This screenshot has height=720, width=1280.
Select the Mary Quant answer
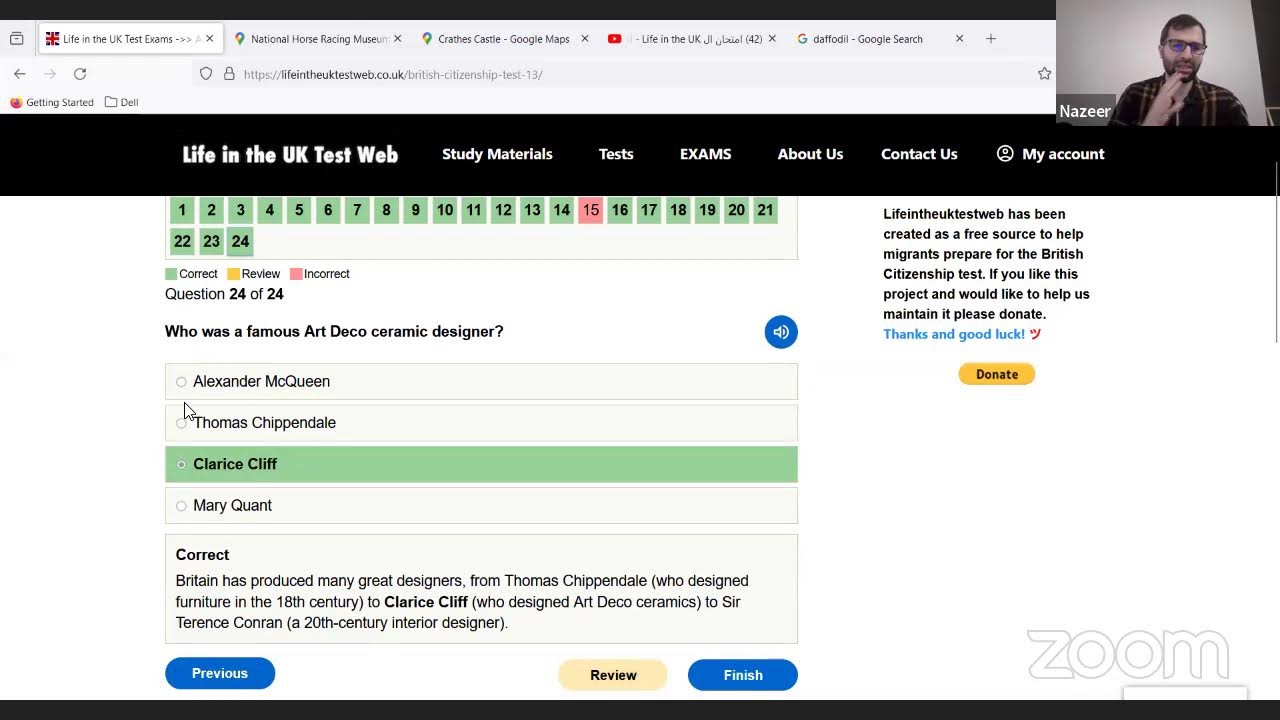481,505
